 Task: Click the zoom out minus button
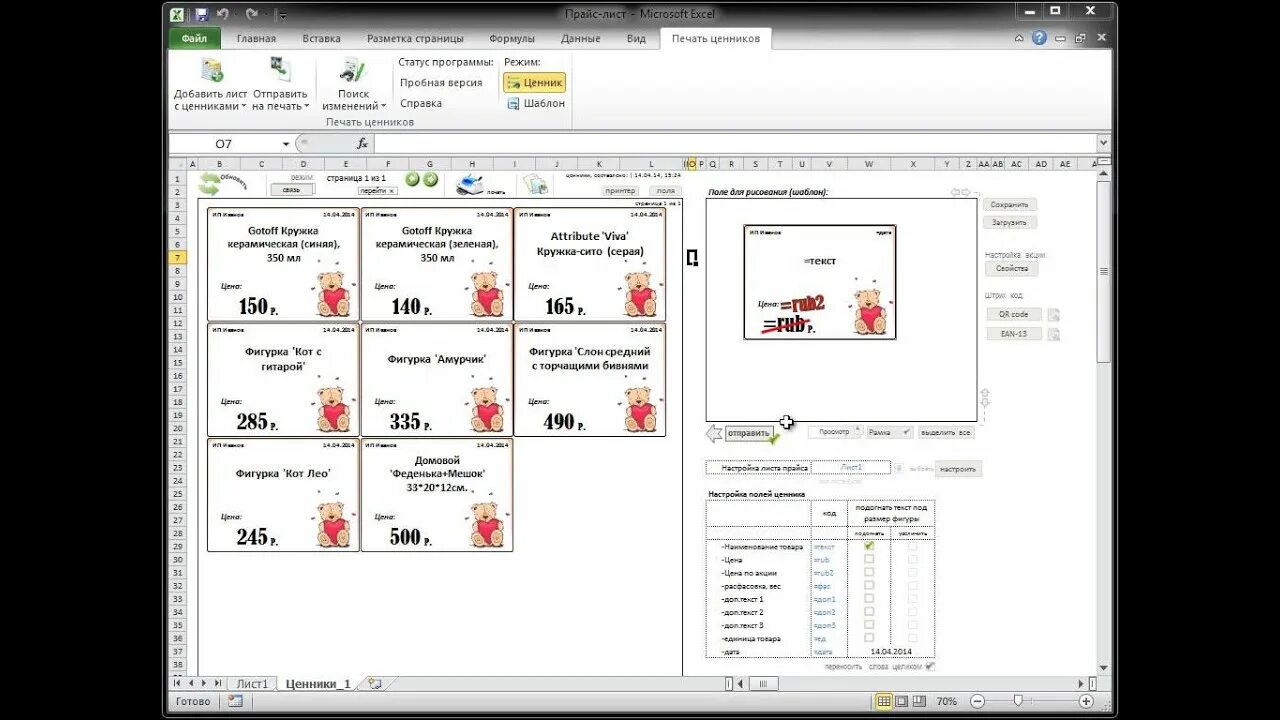978,701
